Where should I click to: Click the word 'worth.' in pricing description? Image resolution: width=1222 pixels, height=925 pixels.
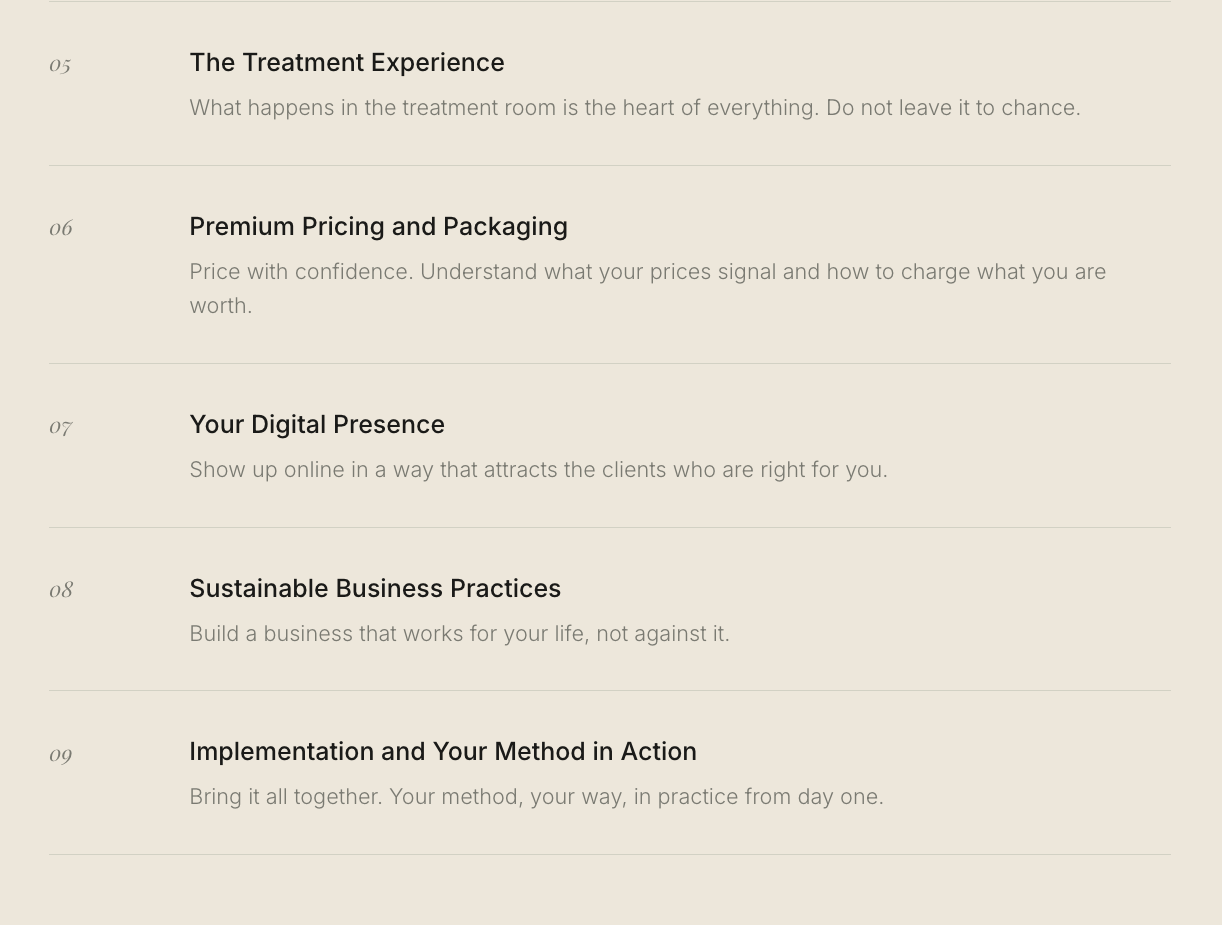[x=221, y=306]
